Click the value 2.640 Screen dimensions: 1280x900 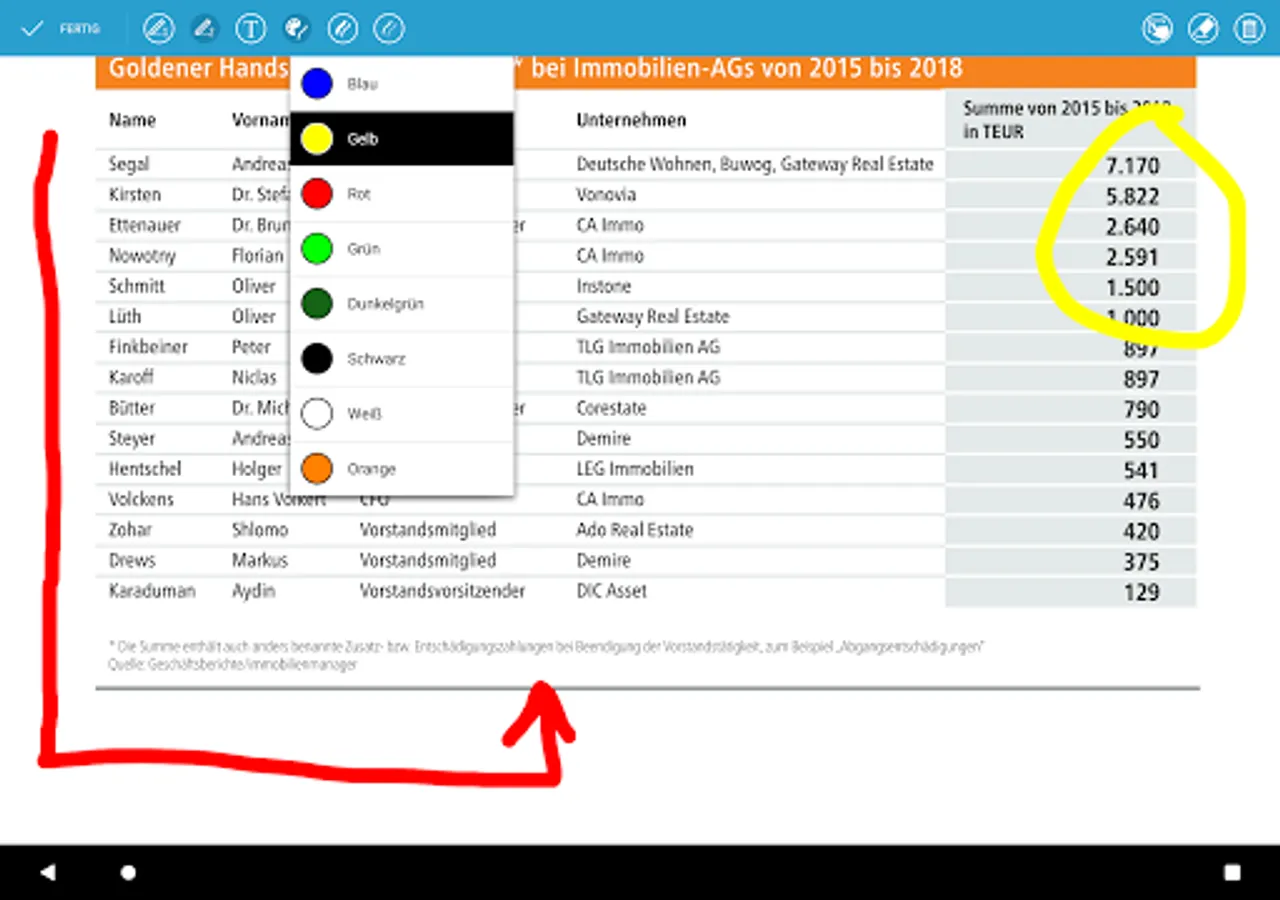[1133, 226]
